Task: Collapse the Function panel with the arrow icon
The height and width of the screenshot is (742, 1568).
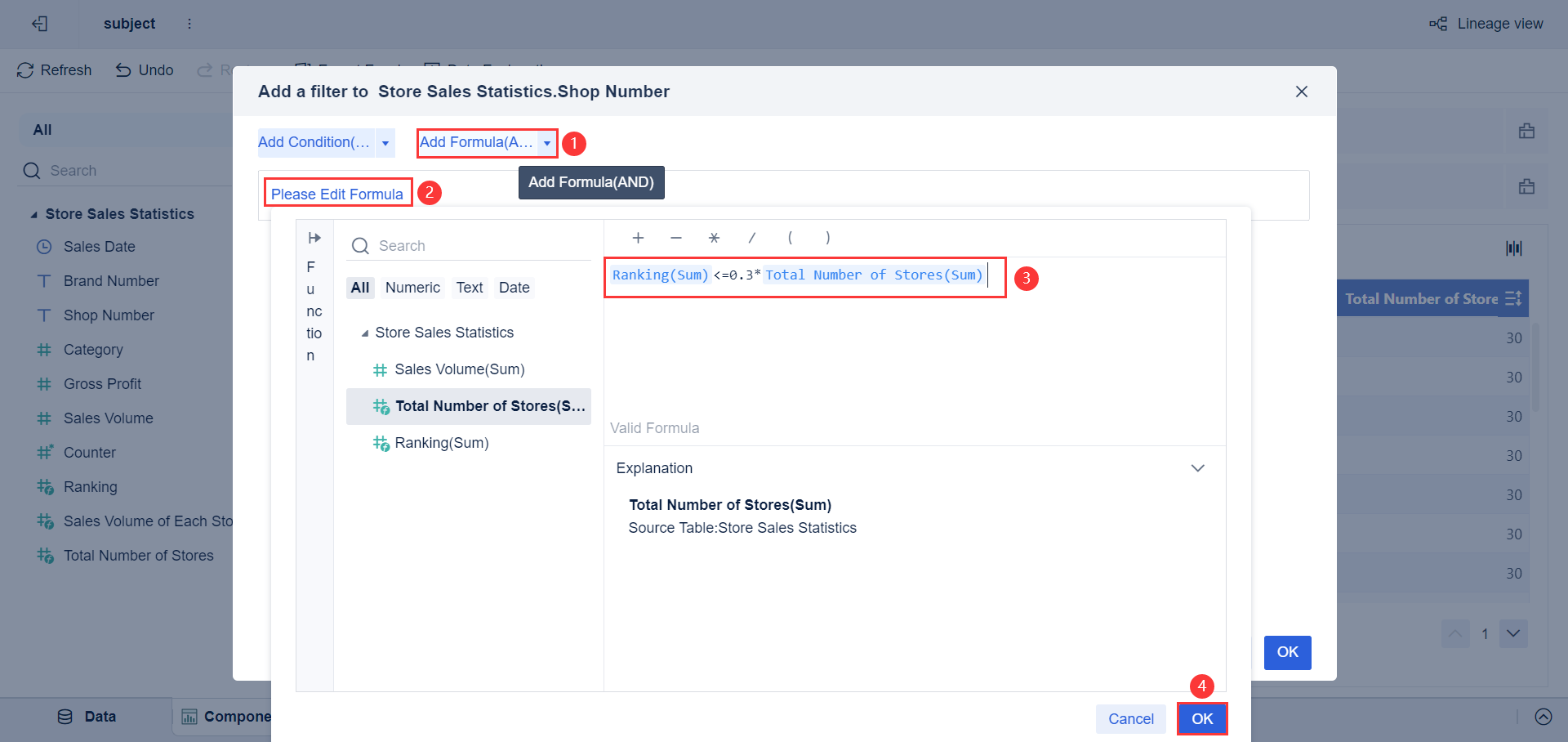Action: [315, 238]
